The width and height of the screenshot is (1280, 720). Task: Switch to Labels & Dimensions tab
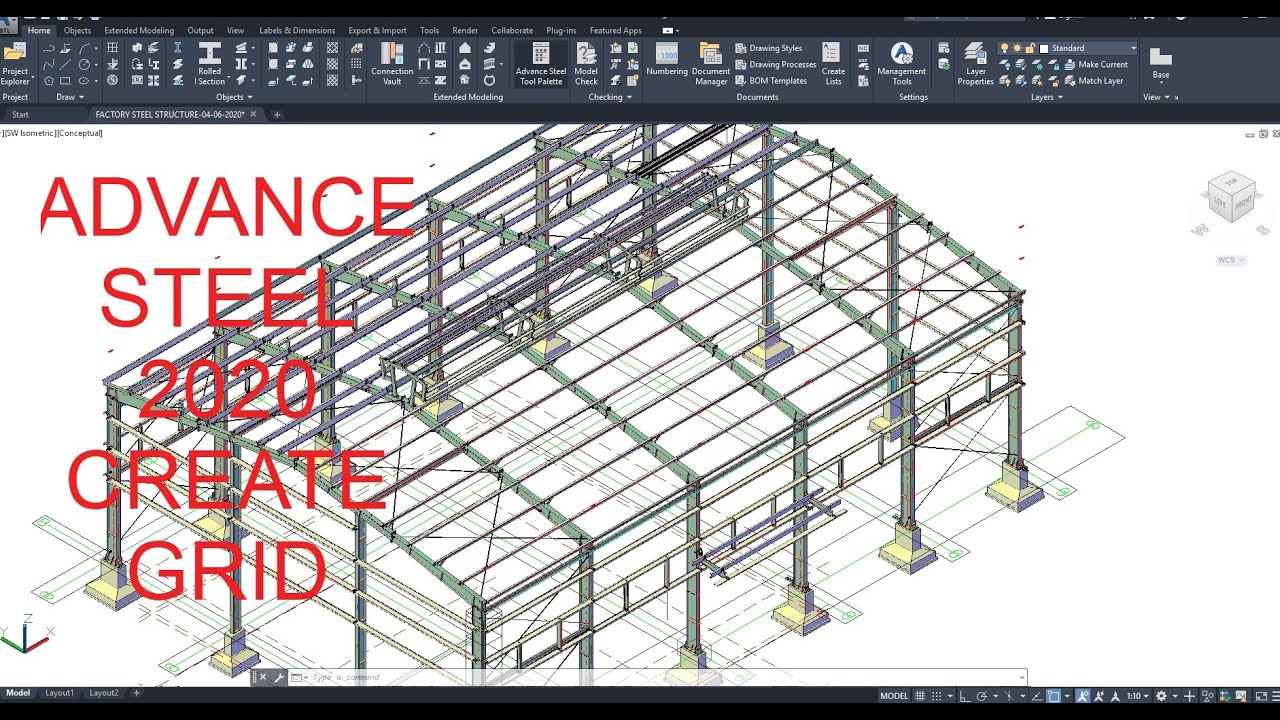point(297,30)
